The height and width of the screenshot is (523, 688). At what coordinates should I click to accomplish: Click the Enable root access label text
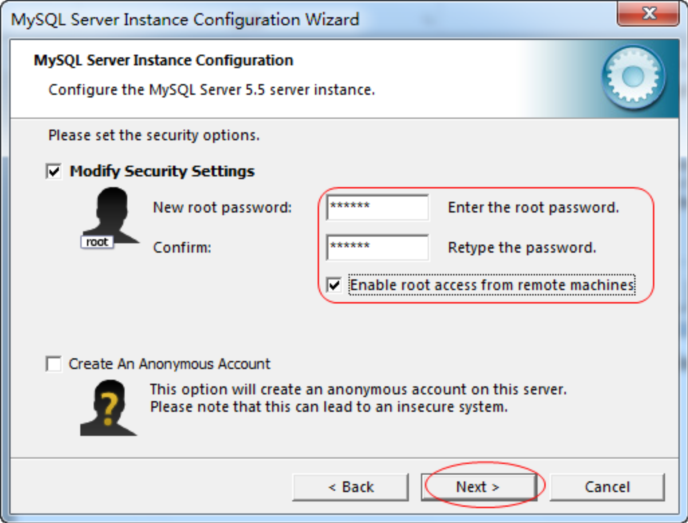[492, 285]
